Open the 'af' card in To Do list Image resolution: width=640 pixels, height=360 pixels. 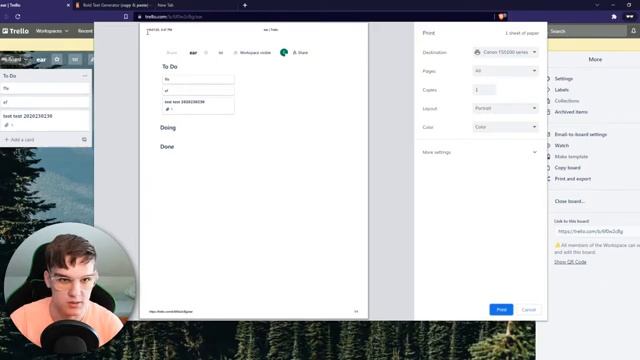point(45,102)
